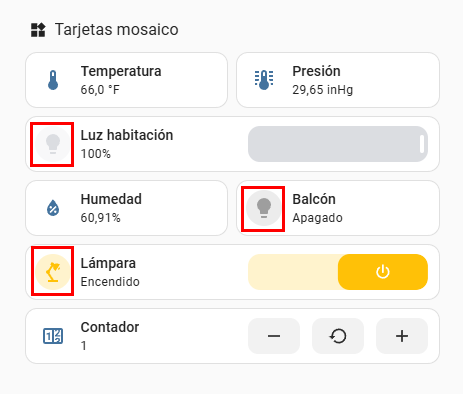Click the Presión pressure gauge icon

point(264,80)
